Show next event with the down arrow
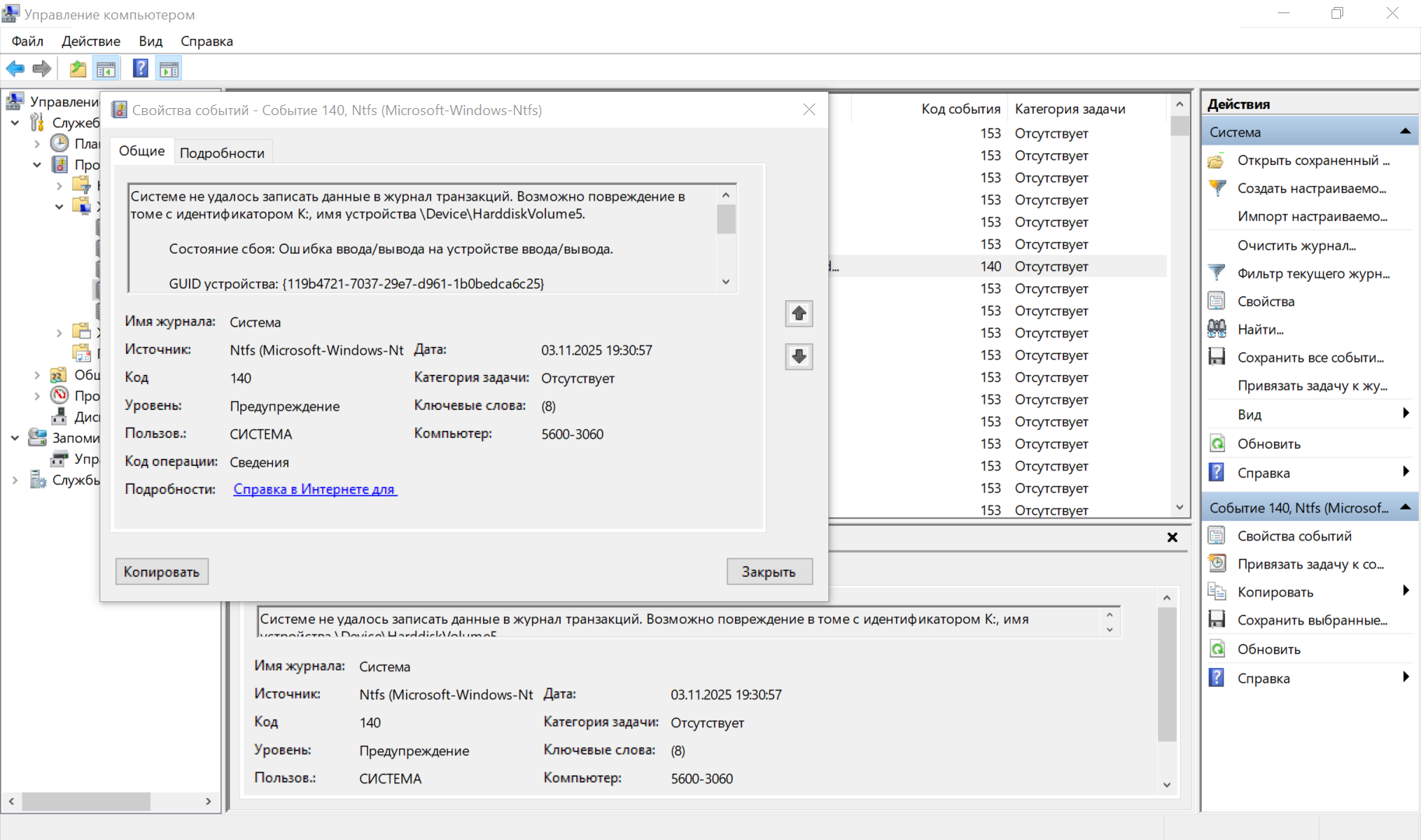Image resolution: width=1421 pixels, height=840 pixels. click(x=799, y=356)
